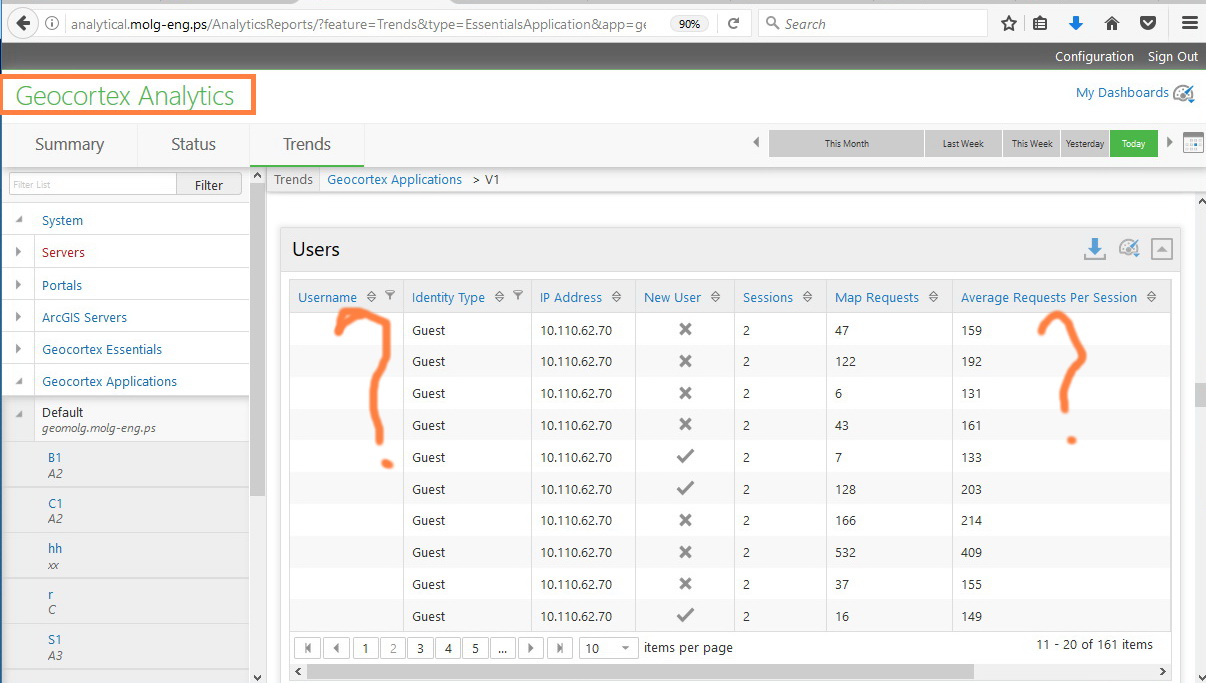Expand the Portals tree node
The width and height of the screenshot is (1206, 683).
click(19, 285)
